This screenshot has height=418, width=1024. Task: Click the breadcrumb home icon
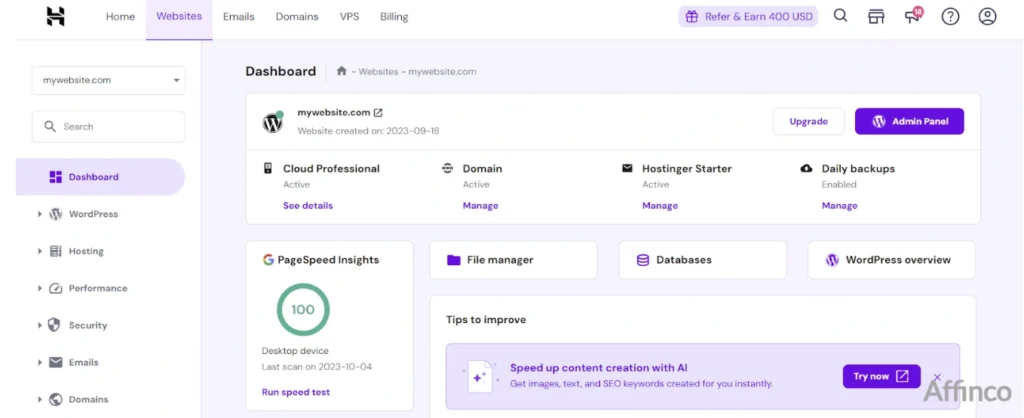pos(342,71)
